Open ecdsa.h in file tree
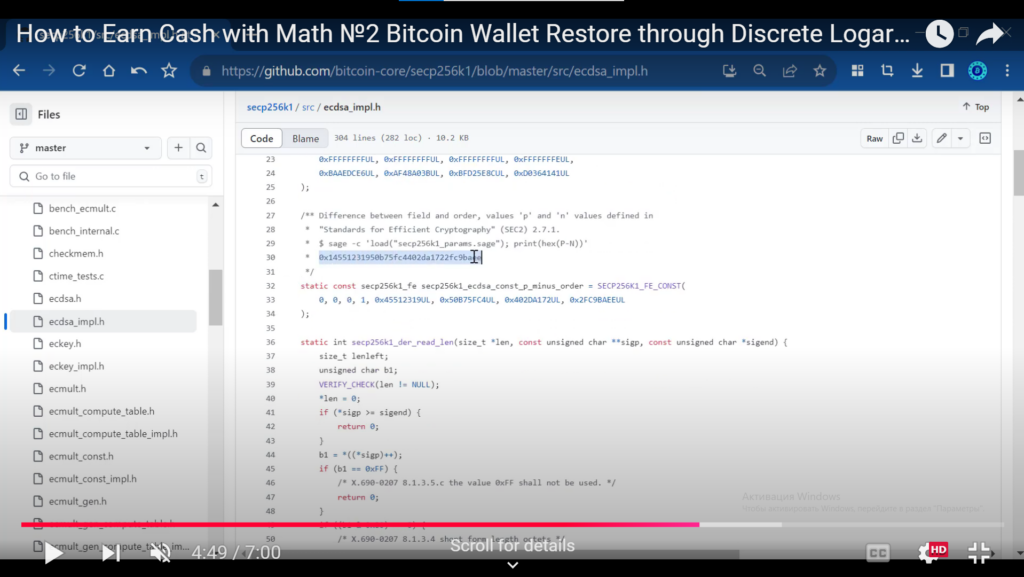The width and height of the screenshot is (1024, 577). (x=65, y=298)
